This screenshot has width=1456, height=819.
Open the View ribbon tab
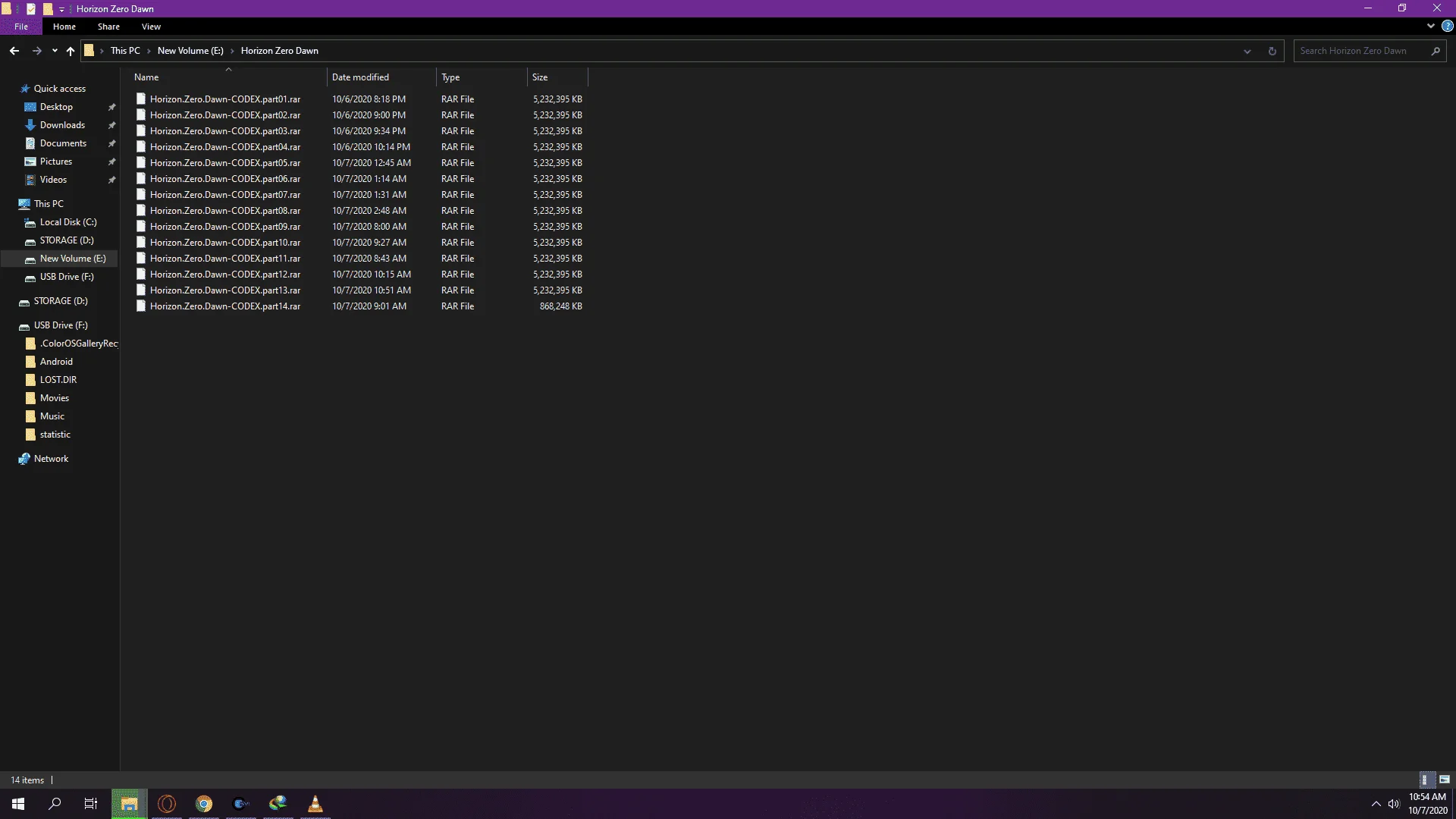151,27
